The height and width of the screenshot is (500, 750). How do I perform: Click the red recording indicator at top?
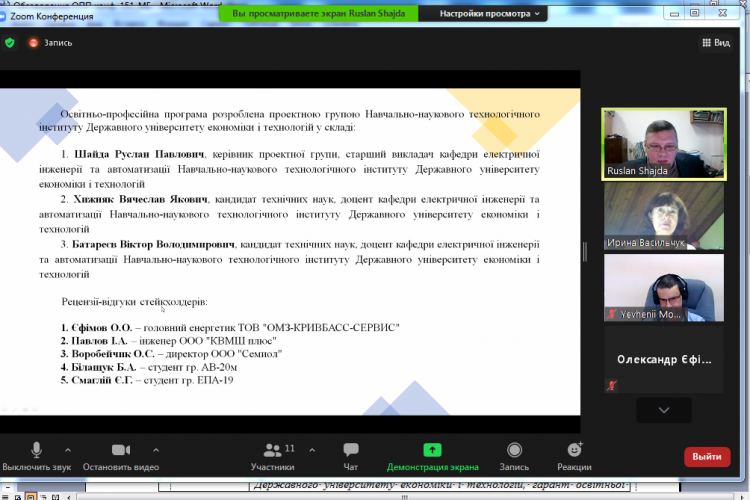(34, 43)
